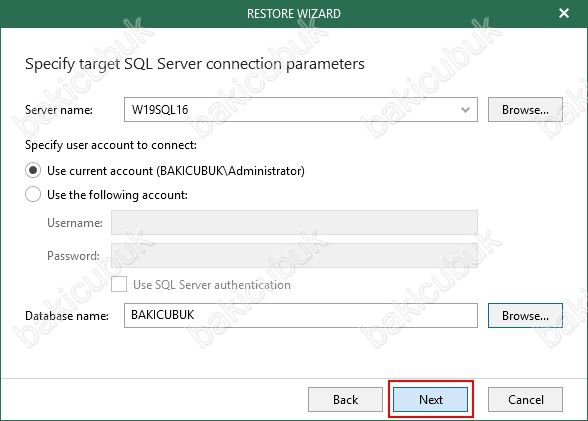Cancel the restore wizard
This screenshot has height=421, width=588.
pyautogui.click(x=525, y=400)
